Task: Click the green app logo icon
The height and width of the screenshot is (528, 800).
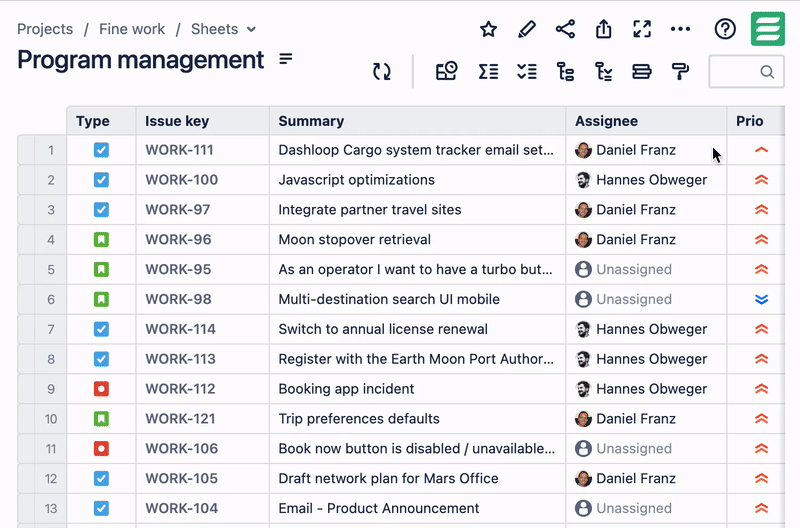Action: pyautogui.click(x=767, y=29)
